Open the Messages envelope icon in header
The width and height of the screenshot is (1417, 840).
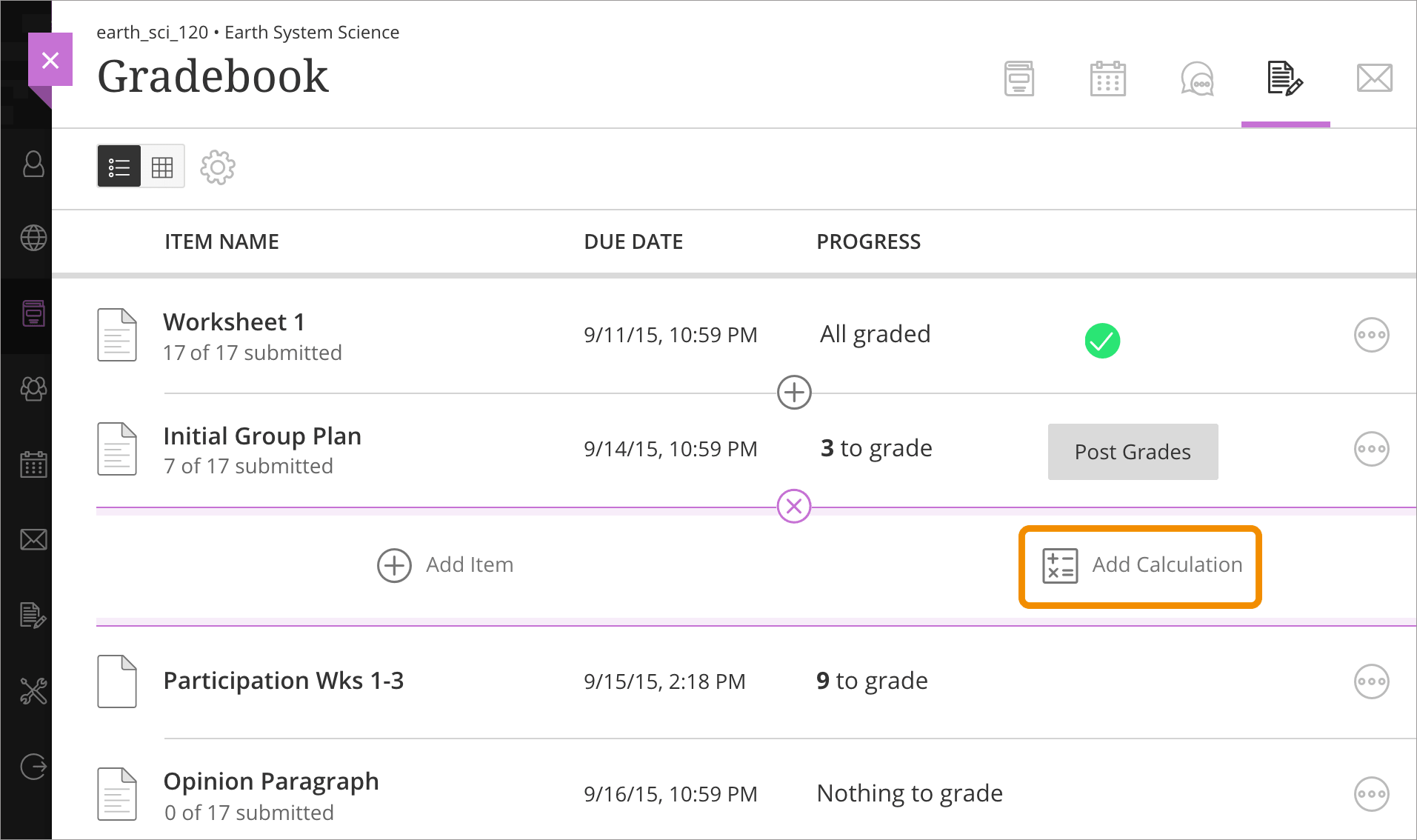pos(1375,78)
